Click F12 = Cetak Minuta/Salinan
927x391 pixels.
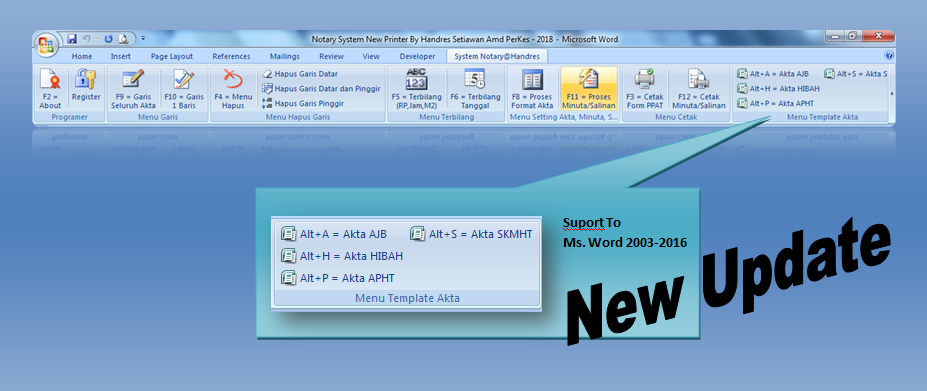click(698, 89)
